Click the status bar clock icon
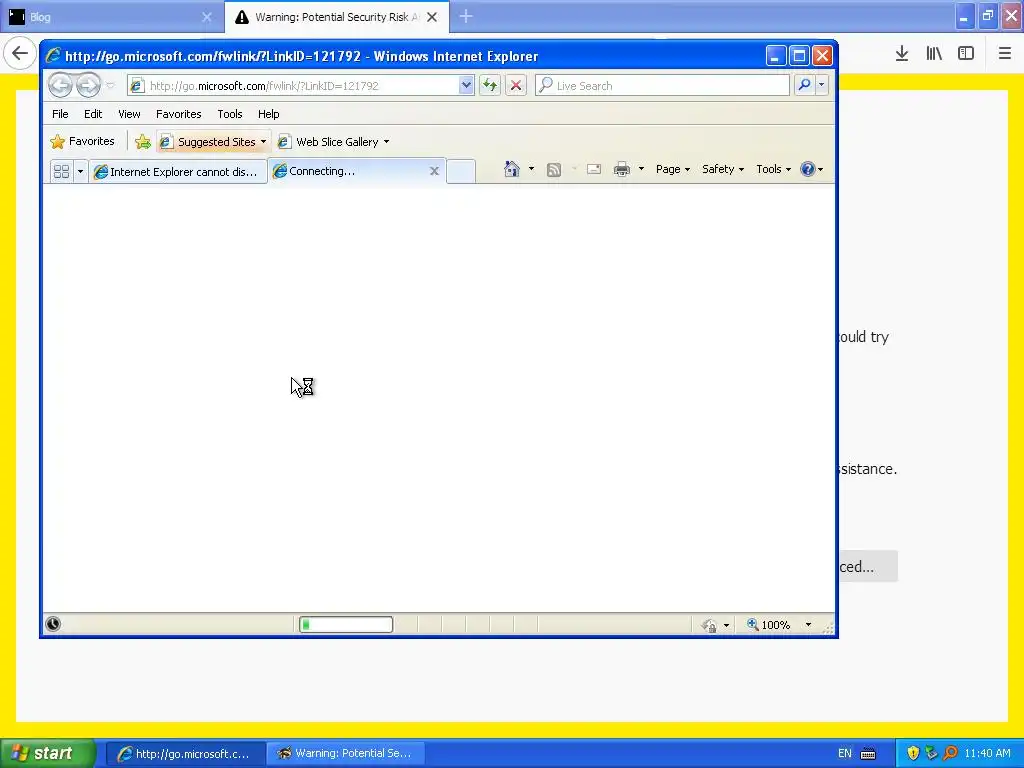The height and width of the screenshot is (768, 1024). coord(53,624)
